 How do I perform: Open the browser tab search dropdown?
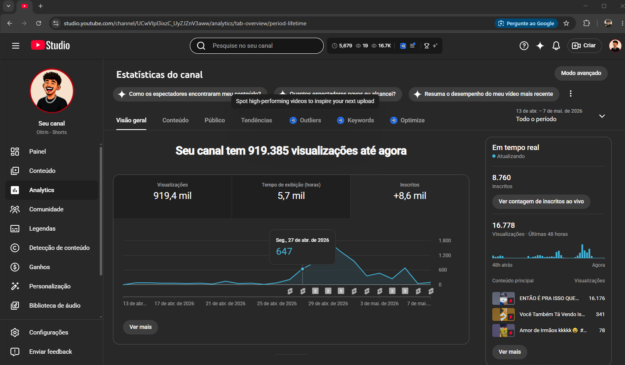pos(8,6)
